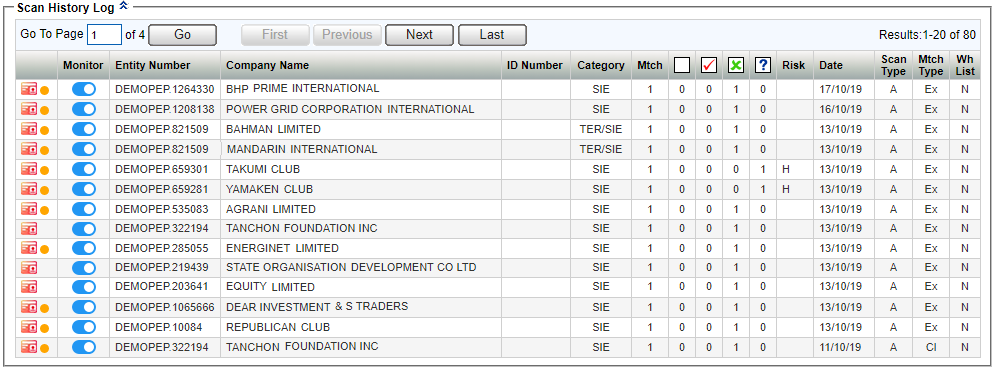Click the empty box column header icon
Screen dimensions: 993x370
tap(681, 65)
